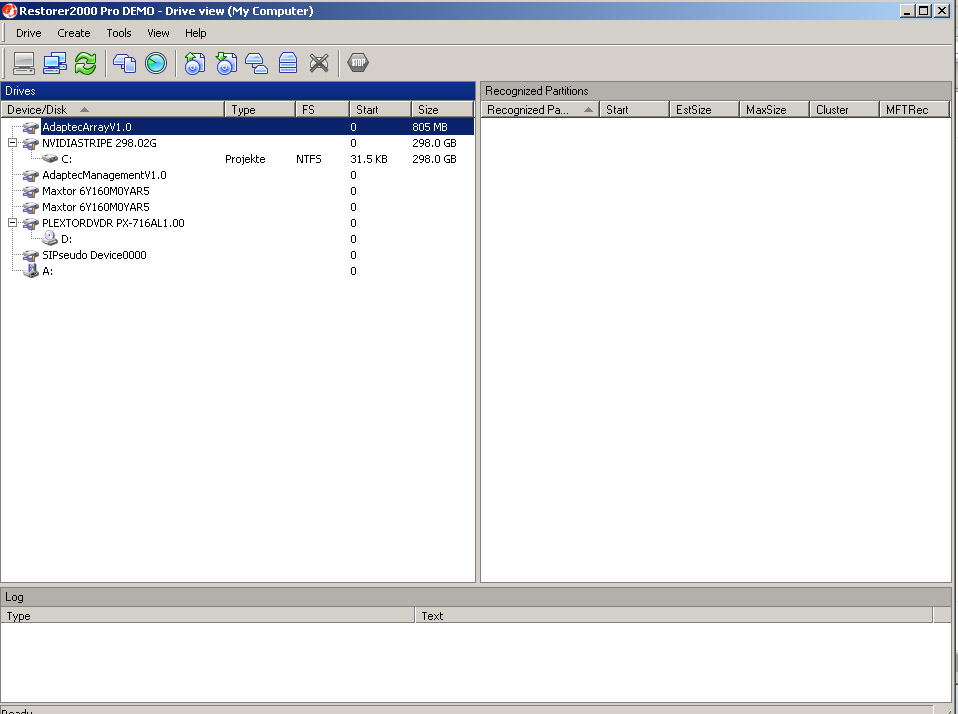Click the Start column header in Drives panel
This screenshot has width=958, height=714.
tap(380, 109)
